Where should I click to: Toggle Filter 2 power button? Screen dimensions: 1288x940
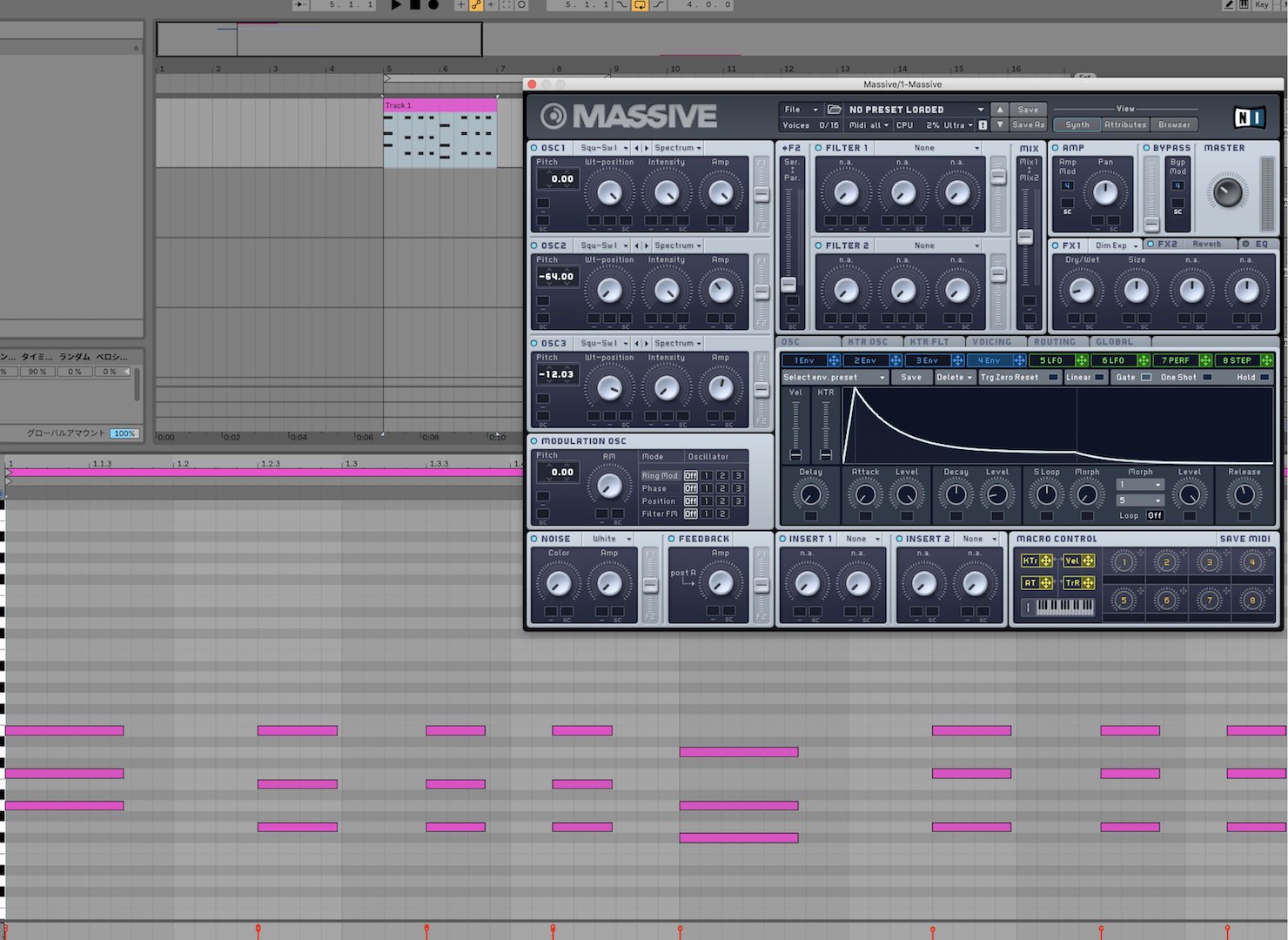(819, 245)
